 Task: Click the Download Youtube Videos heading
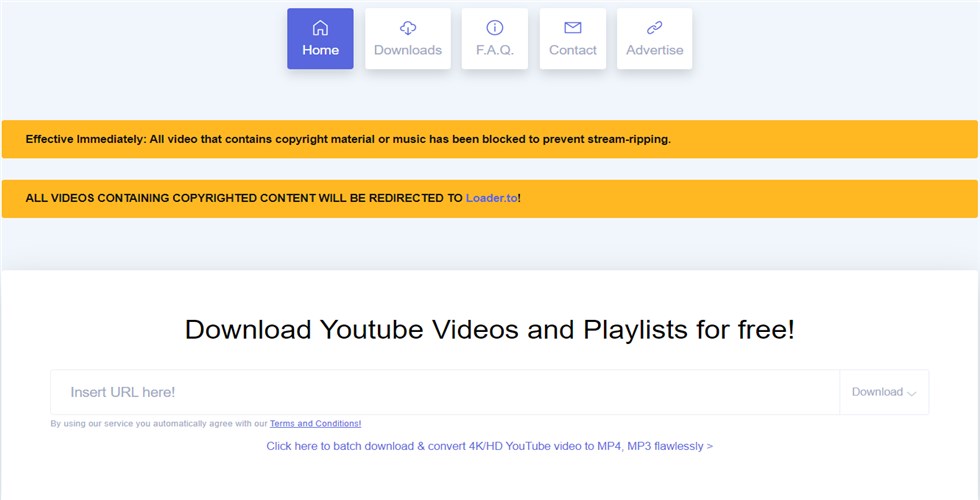pyautogui.click(x=489, y=329)
